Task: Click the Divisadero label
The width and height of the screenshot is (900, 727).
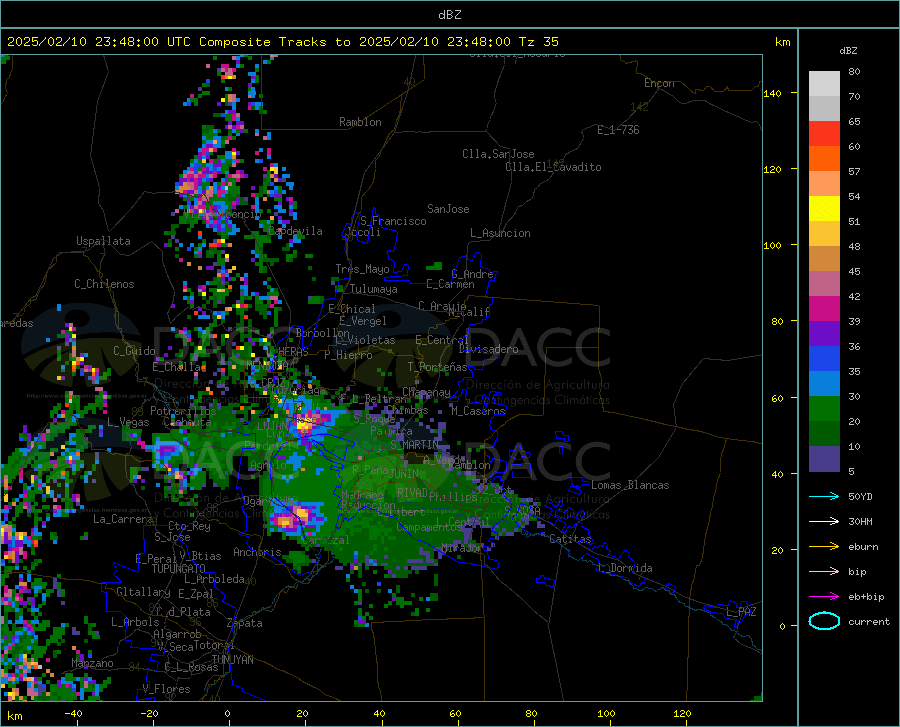Action: click(x=488, y=349)
